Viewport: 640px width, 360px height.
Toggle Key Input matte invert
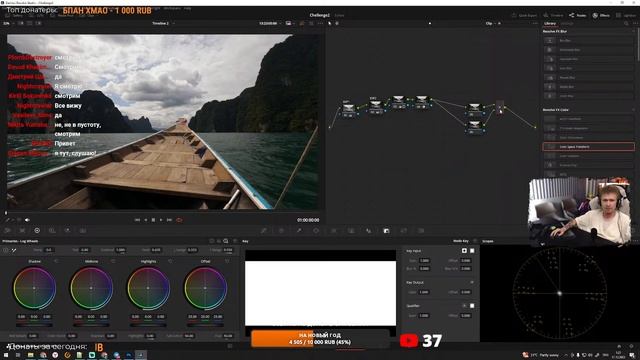pyautogui.click(x=464, y=251)
